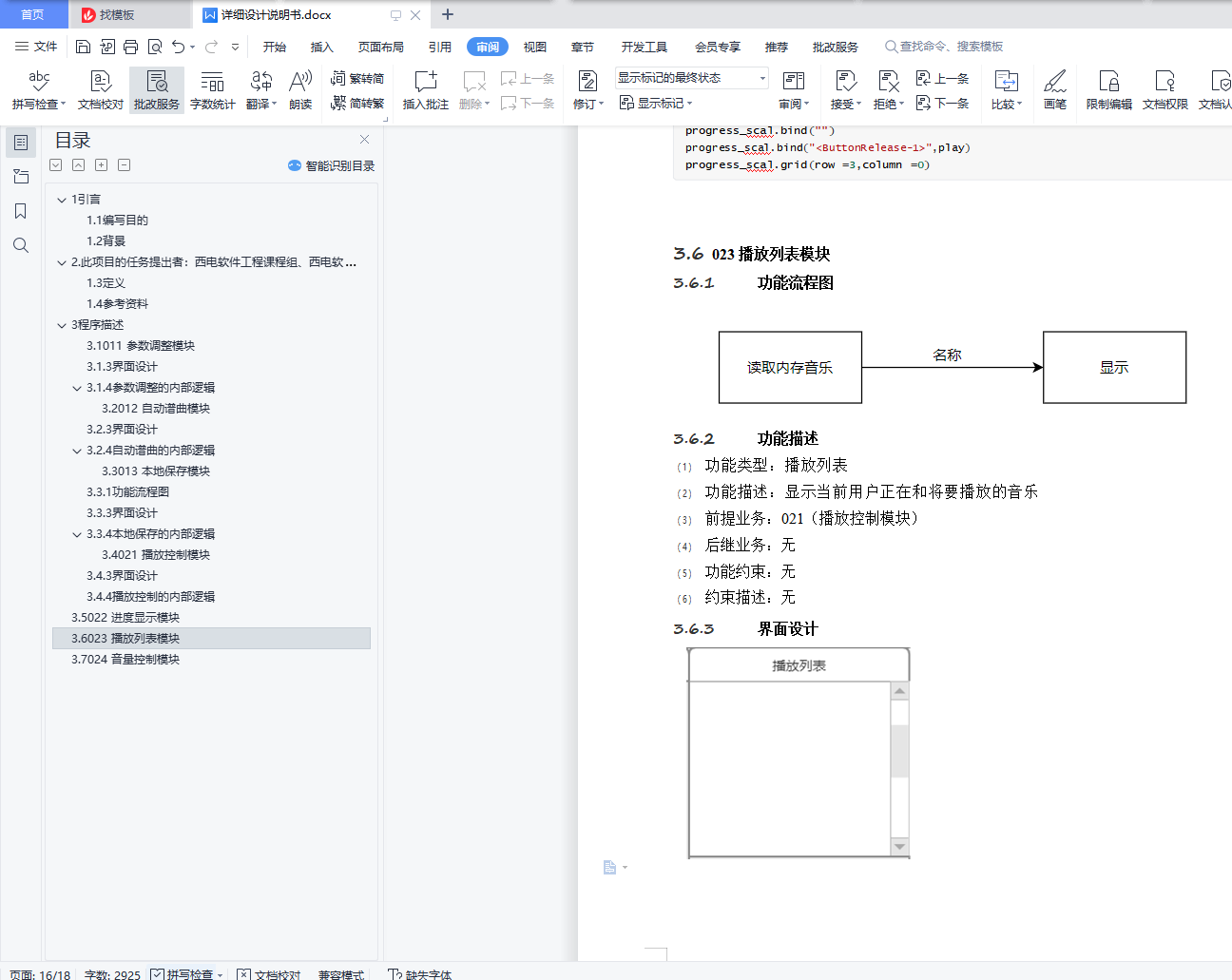1232x980 pixels.
Task: Convert text with 简转繁
Action: pyautogui.click(x=357, y=103)
